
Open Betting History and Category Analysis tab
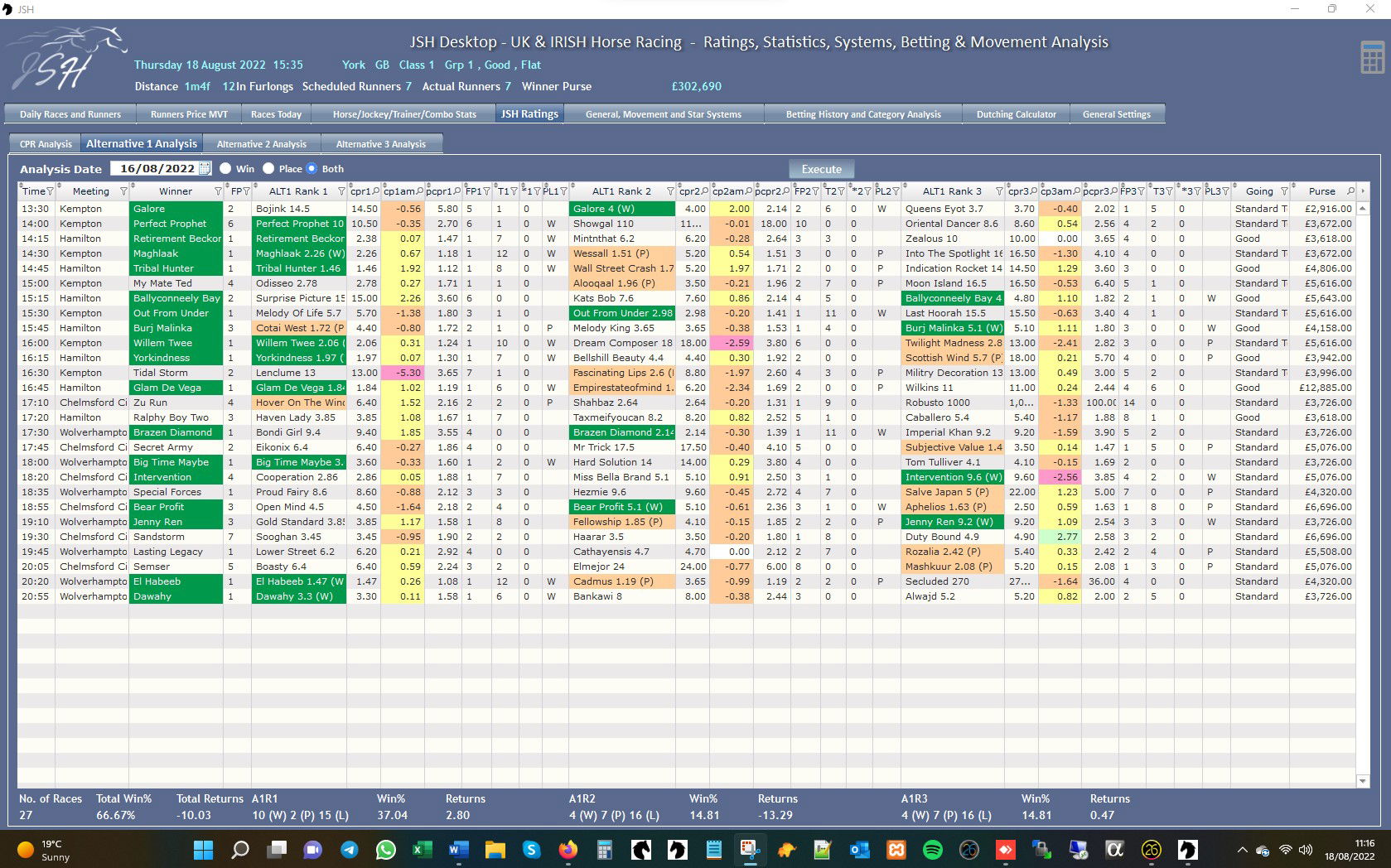pos(863,114)
